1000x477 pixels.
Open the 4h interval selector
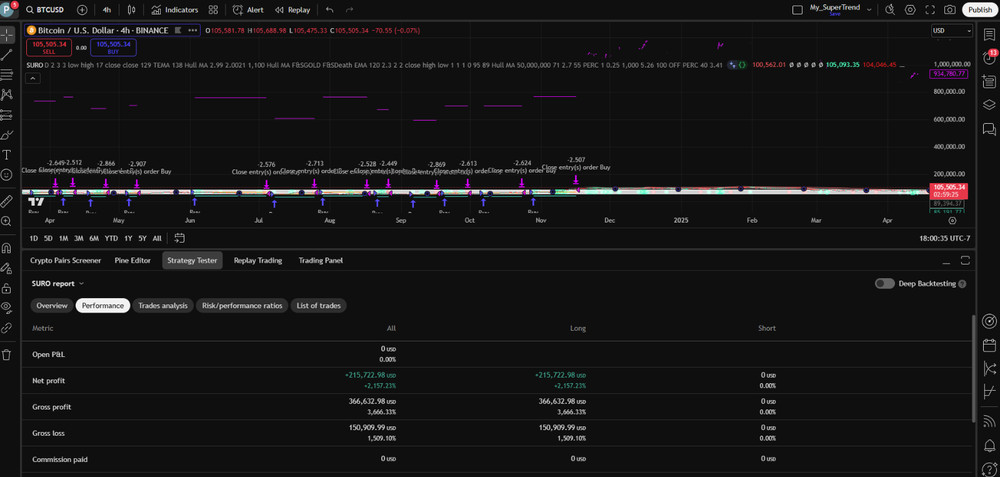(107, 10)
